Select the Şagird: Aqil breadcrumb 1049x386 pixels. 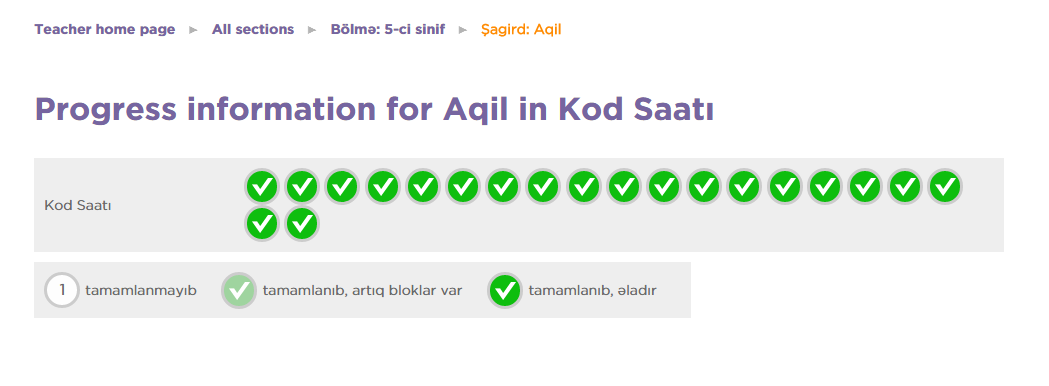coord(521,29)
